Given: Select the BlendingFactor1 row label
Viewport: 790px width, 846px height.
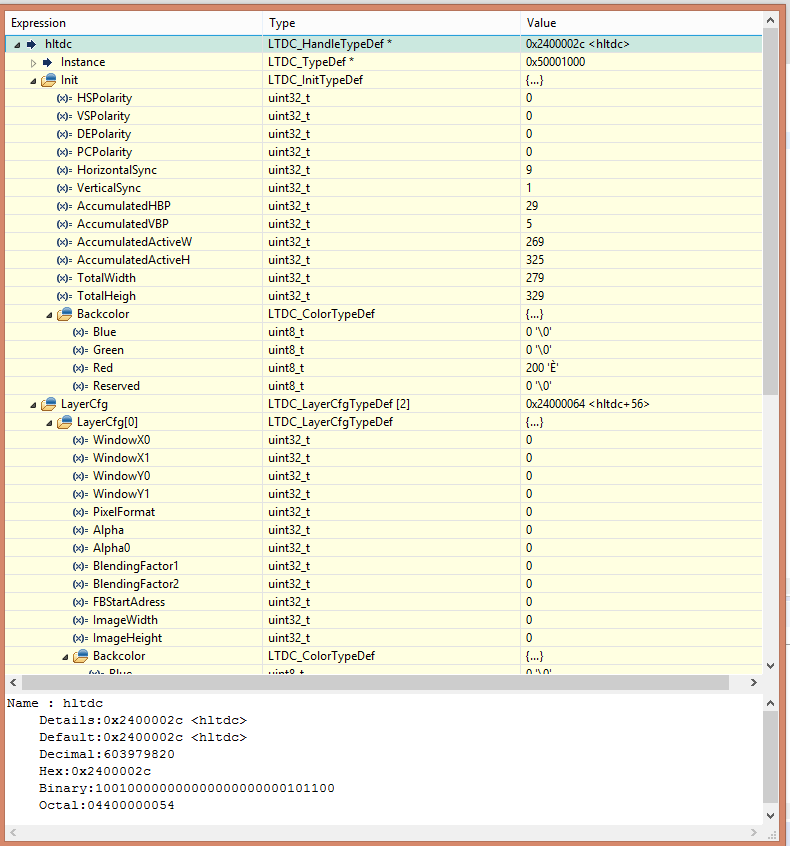Looking at the screenshot, I should tap(135, 566).
